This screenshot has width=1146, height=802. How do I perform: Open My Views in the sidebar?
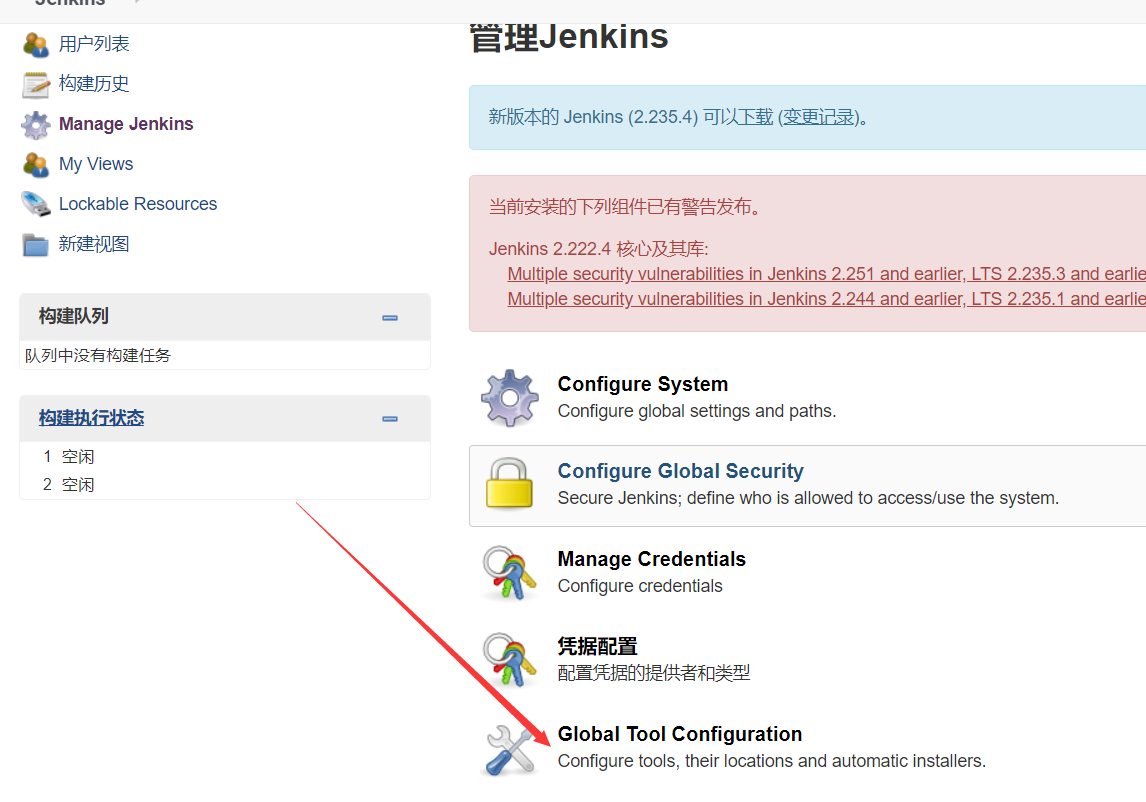point(96,164)
